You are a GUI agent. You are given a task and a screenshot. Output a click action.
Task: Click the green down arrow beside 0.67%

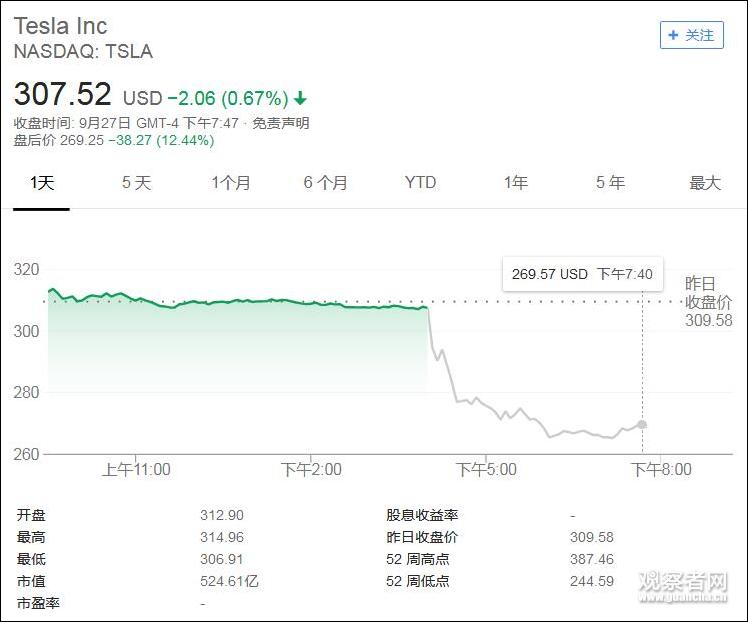(x=300, y=99)
